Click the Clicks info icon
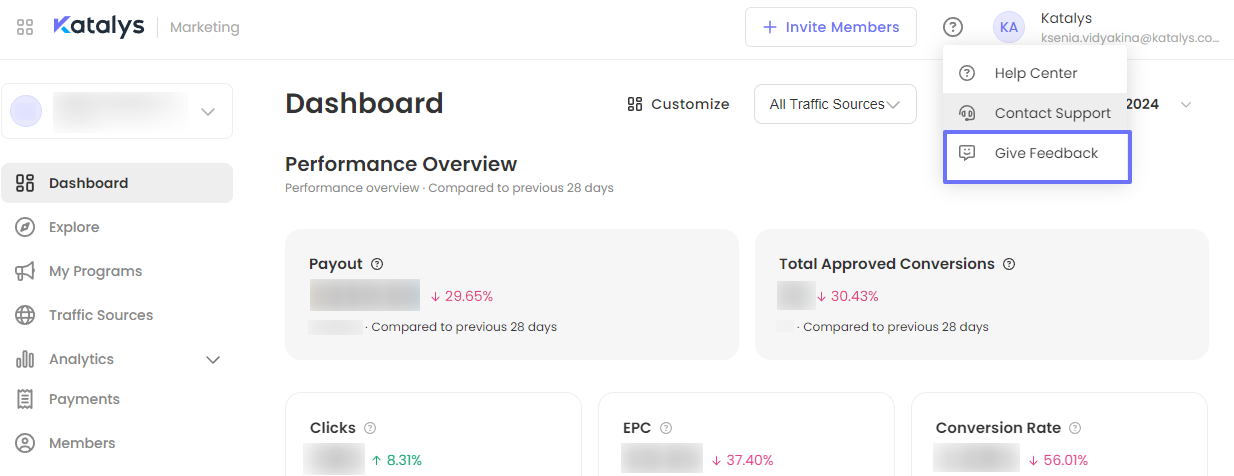The height and width of the screenshot is (476, 1234). coord(370,428)
